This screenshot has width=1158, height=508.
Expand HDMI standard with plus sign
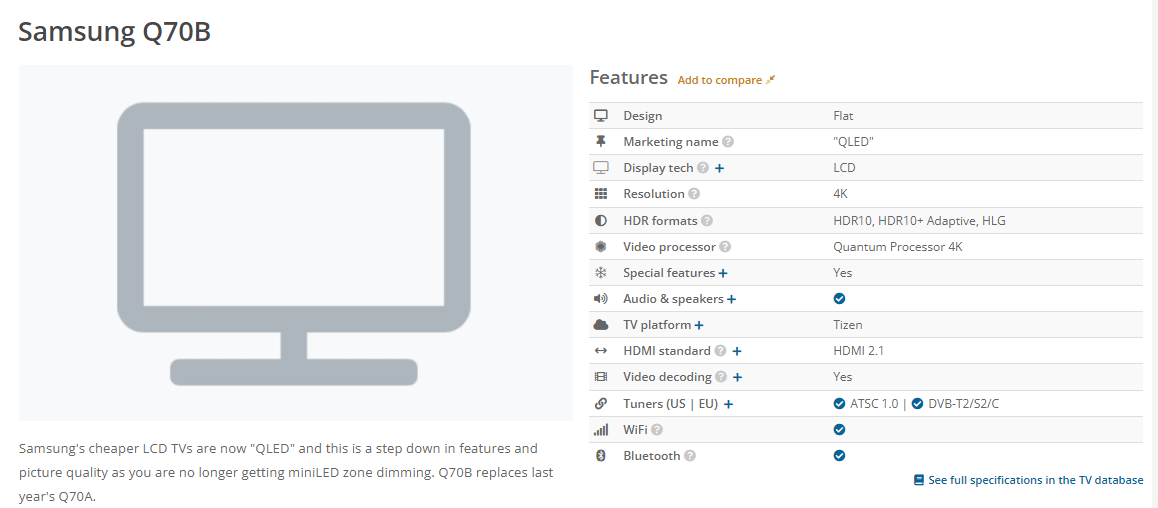pyautogui.click(x=736, y=351)
